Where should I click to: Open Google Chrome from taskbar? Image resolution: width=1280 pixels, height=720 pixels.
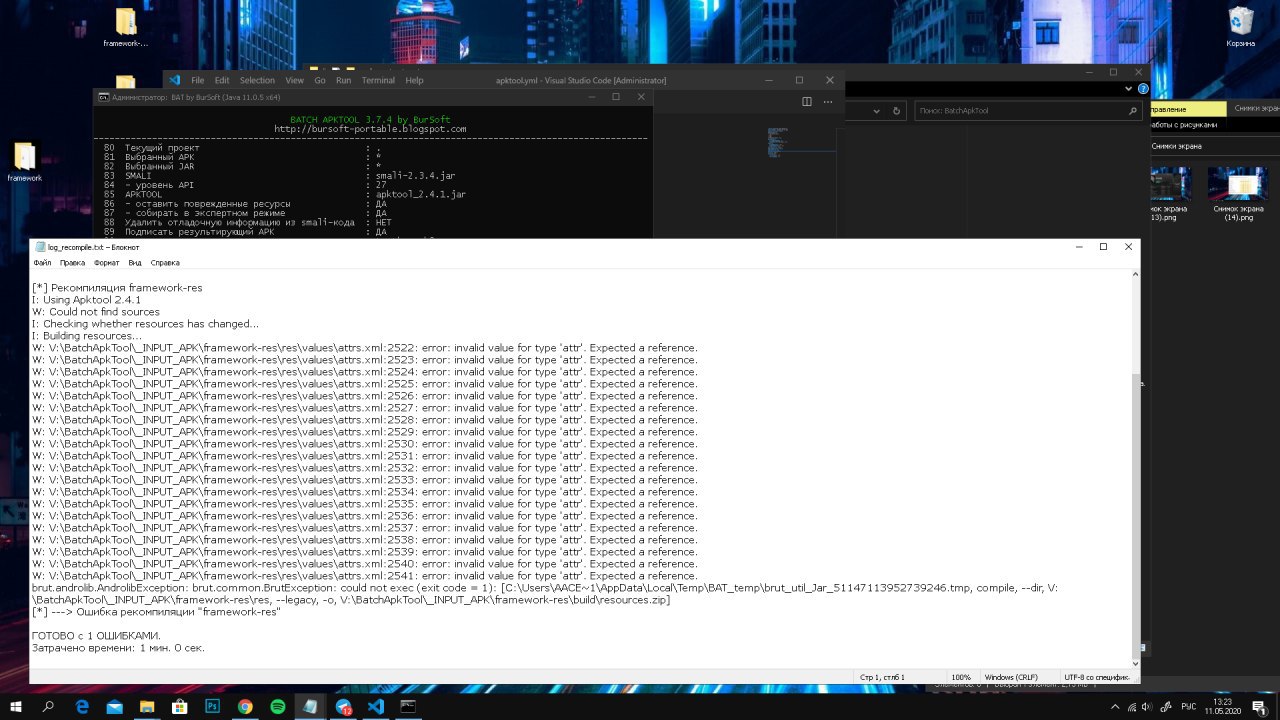(245, 706)
